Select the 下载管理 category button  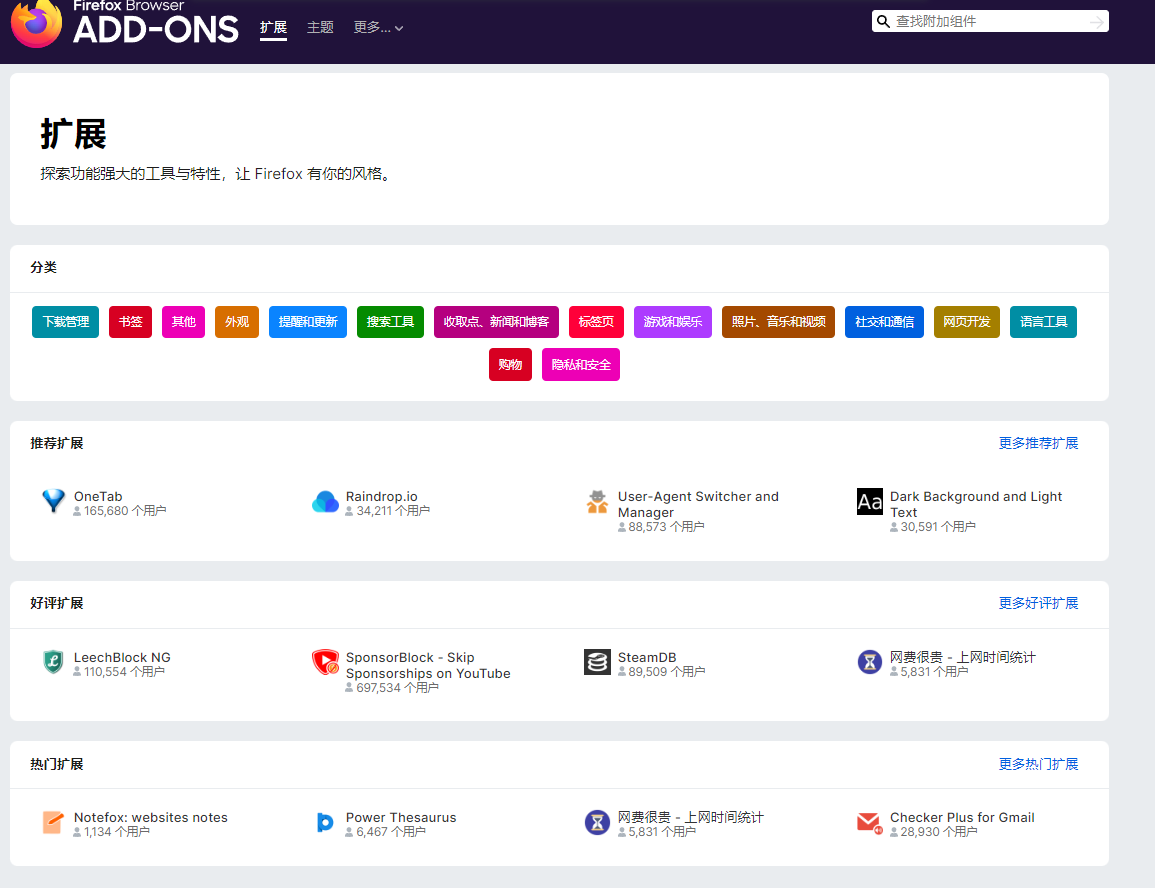tap(65, 322)
